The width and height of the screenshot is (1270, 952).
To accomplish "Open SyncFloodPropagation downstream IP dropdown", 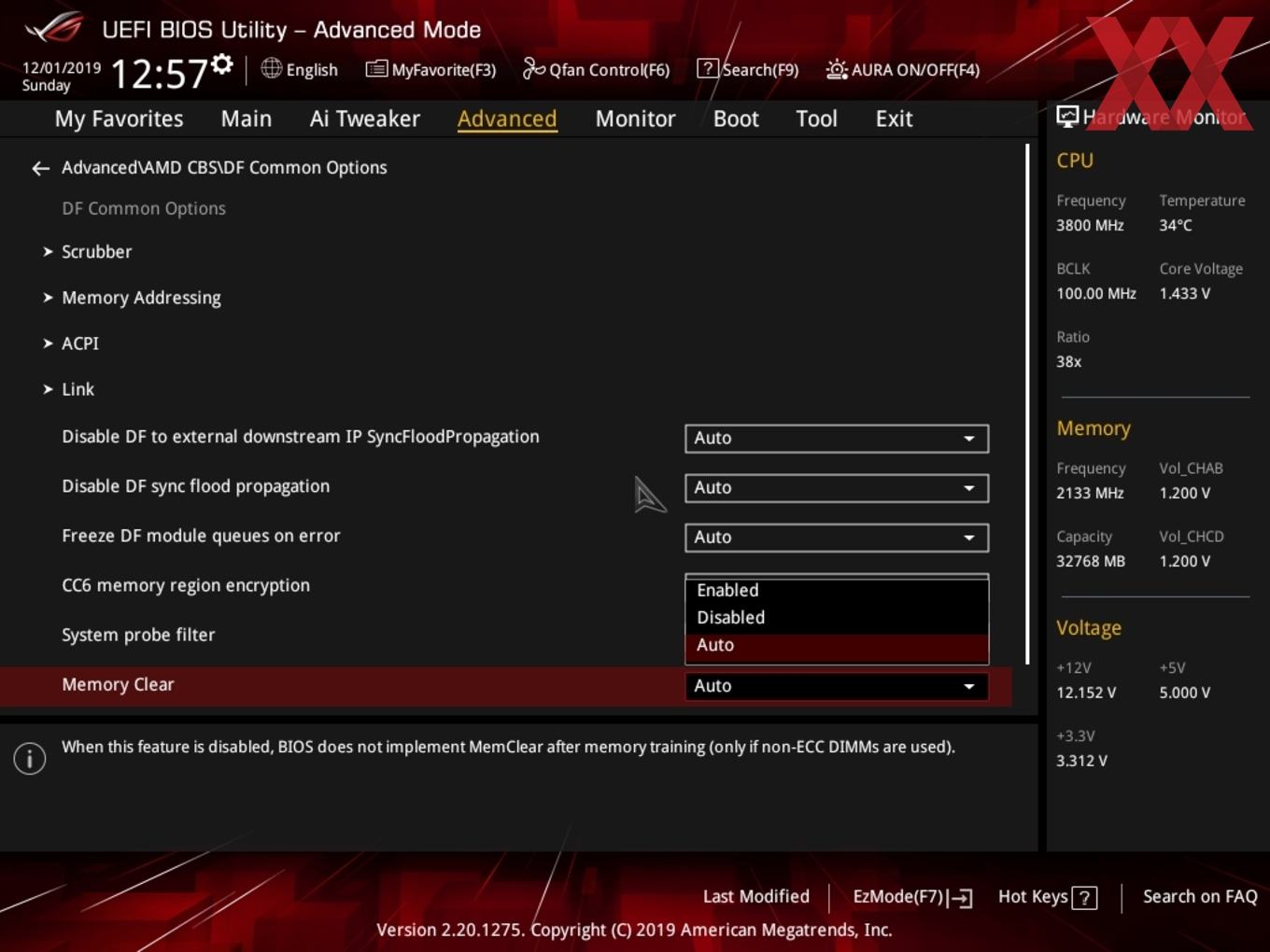I will pos(837,439).
